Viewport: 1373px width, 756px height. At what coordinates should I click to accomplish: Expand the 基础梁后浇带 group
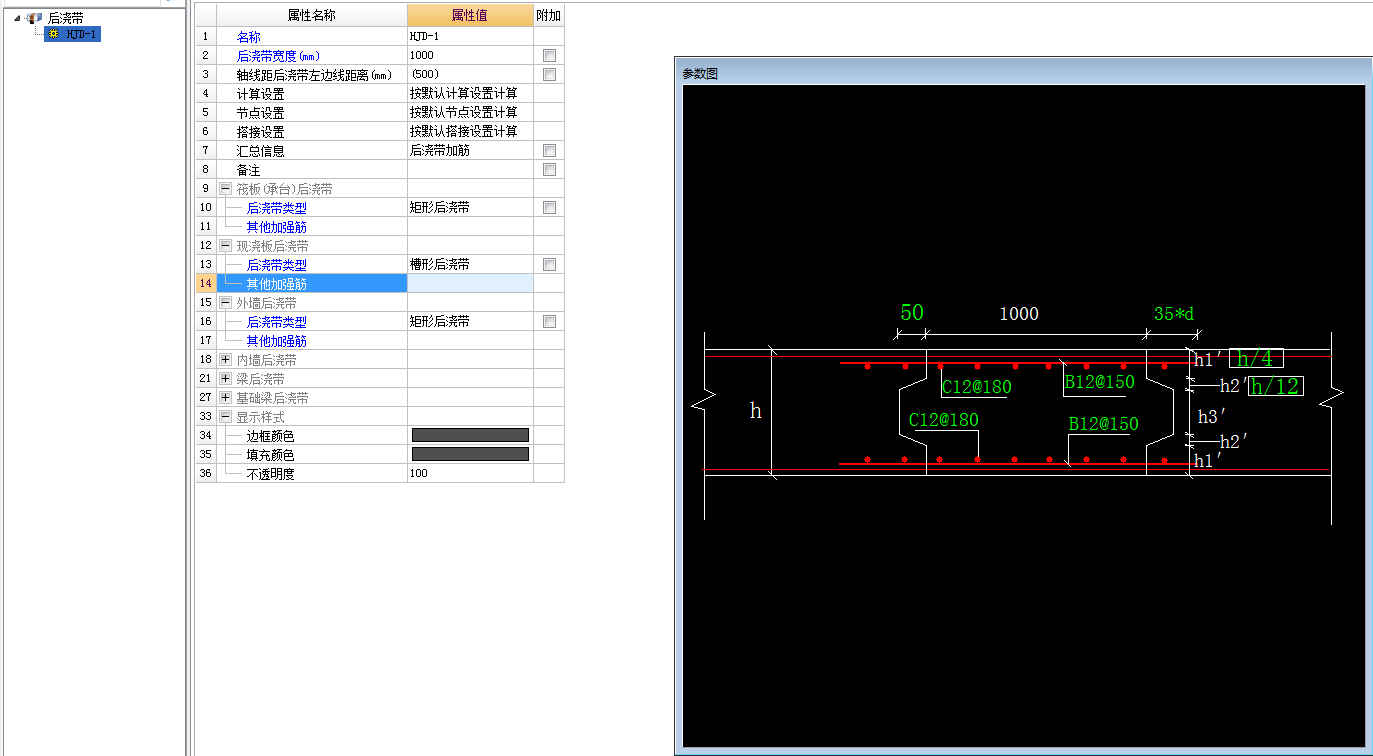(225, 397)
